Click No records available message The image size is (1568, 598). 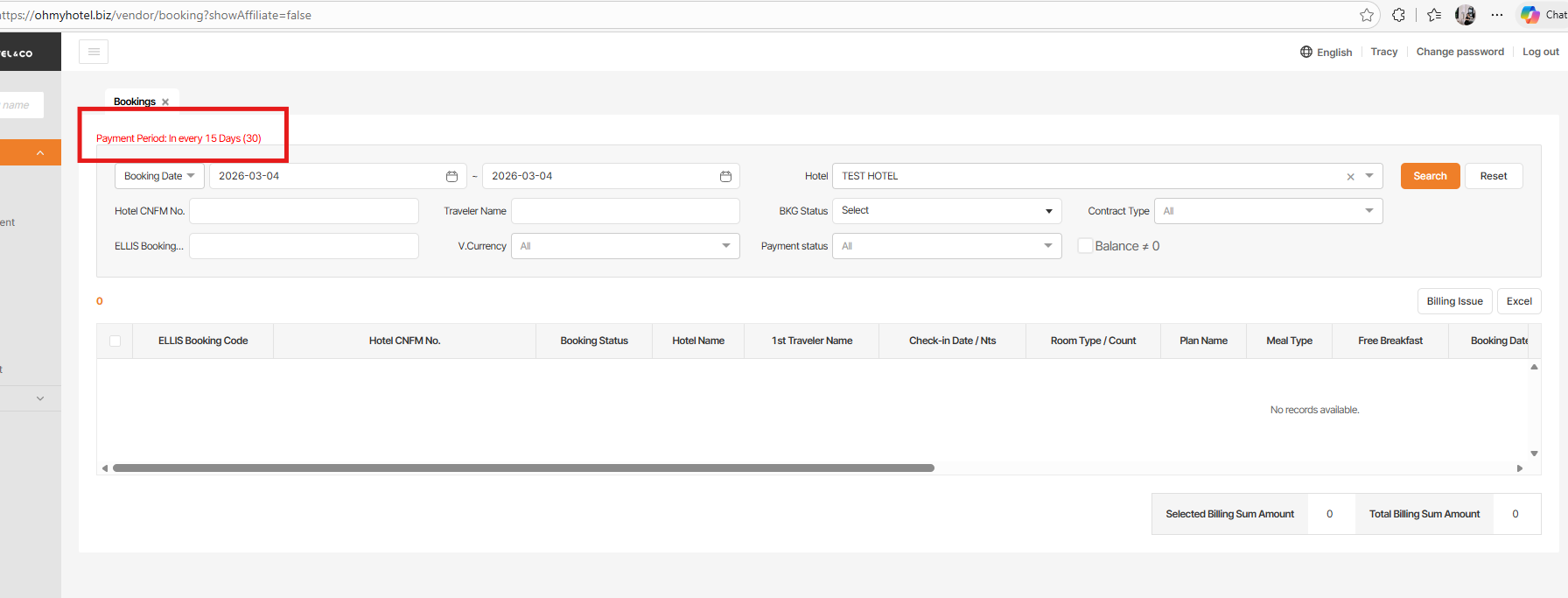point(1314,410)
